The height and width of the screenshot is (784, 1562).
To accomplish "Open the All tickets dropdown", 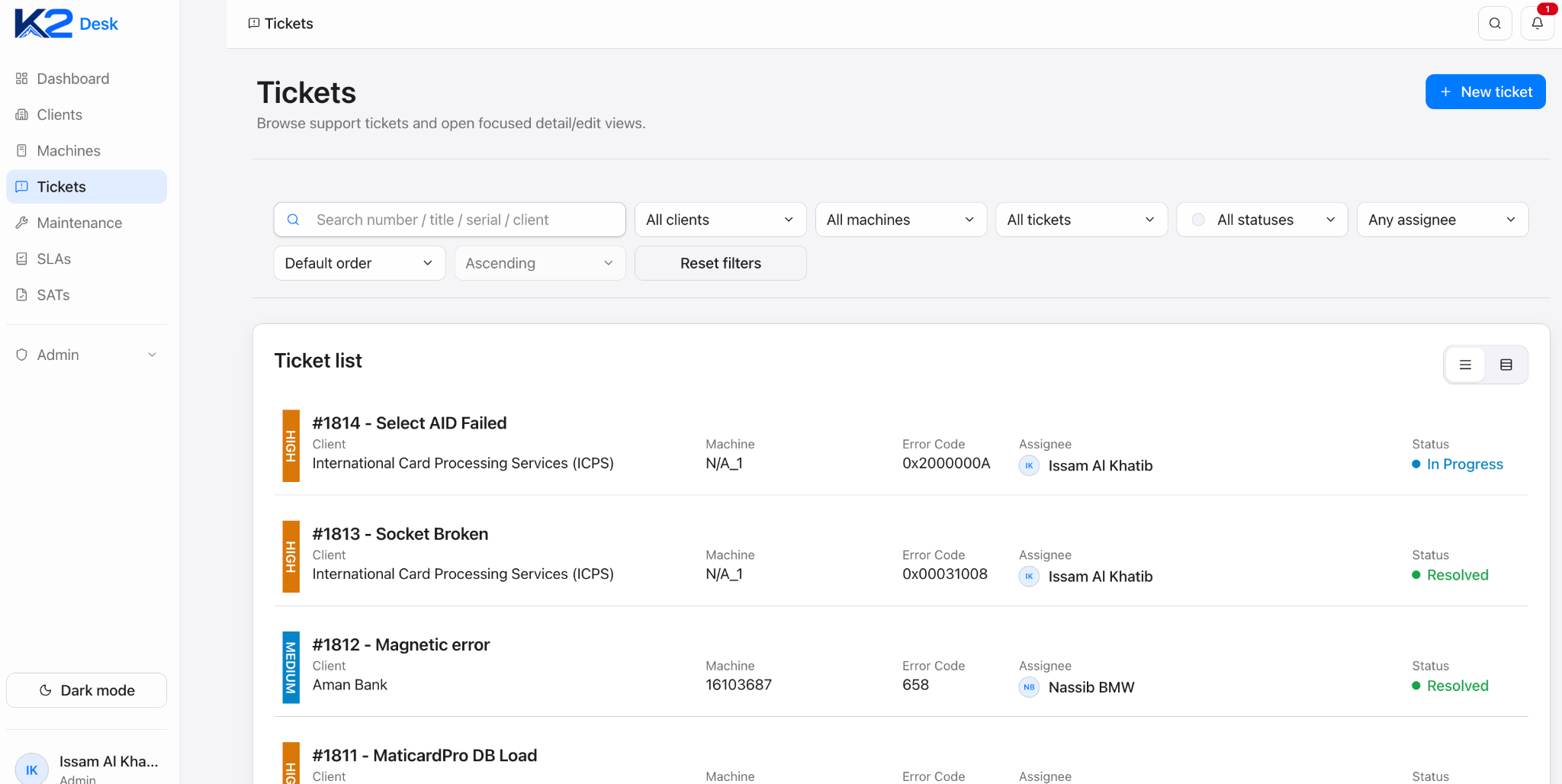I will (1082, 220).
